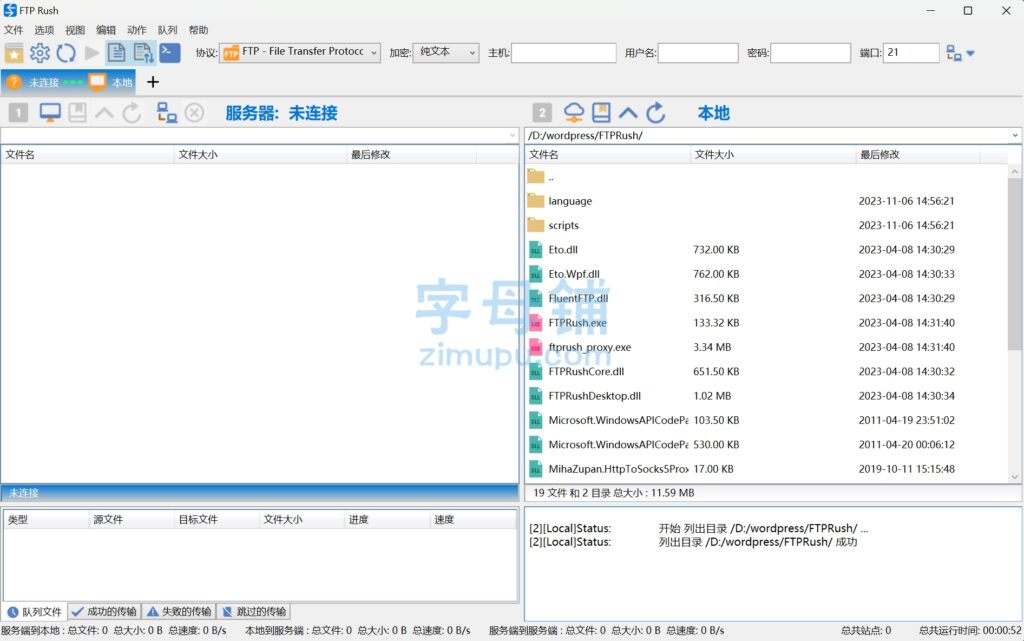
Task: Add new tab with plus icon
Action: click(x=153, y=82)
